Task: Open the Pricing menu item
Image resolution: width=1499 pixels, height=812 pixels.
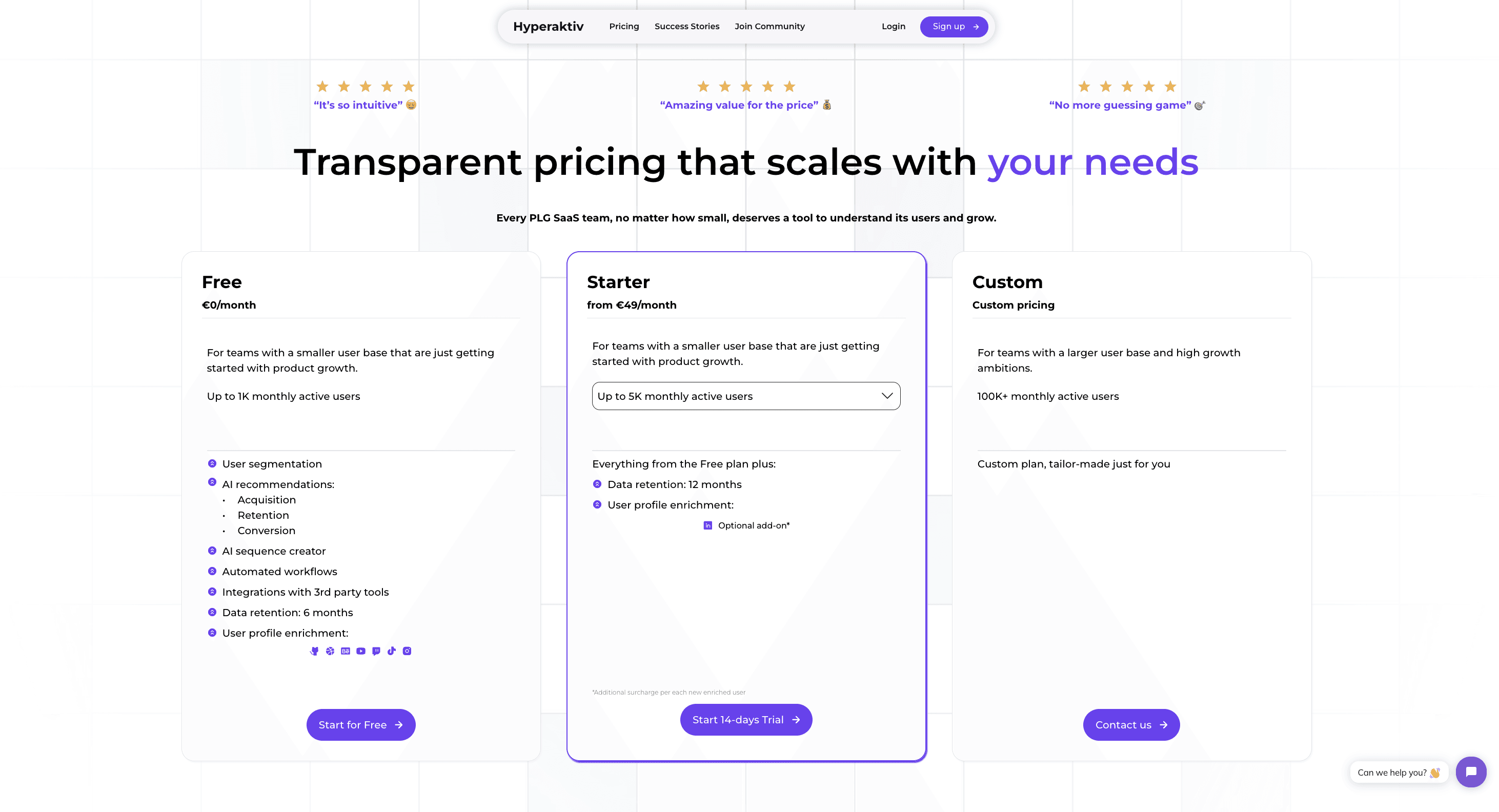Action: tap(624, 26)
